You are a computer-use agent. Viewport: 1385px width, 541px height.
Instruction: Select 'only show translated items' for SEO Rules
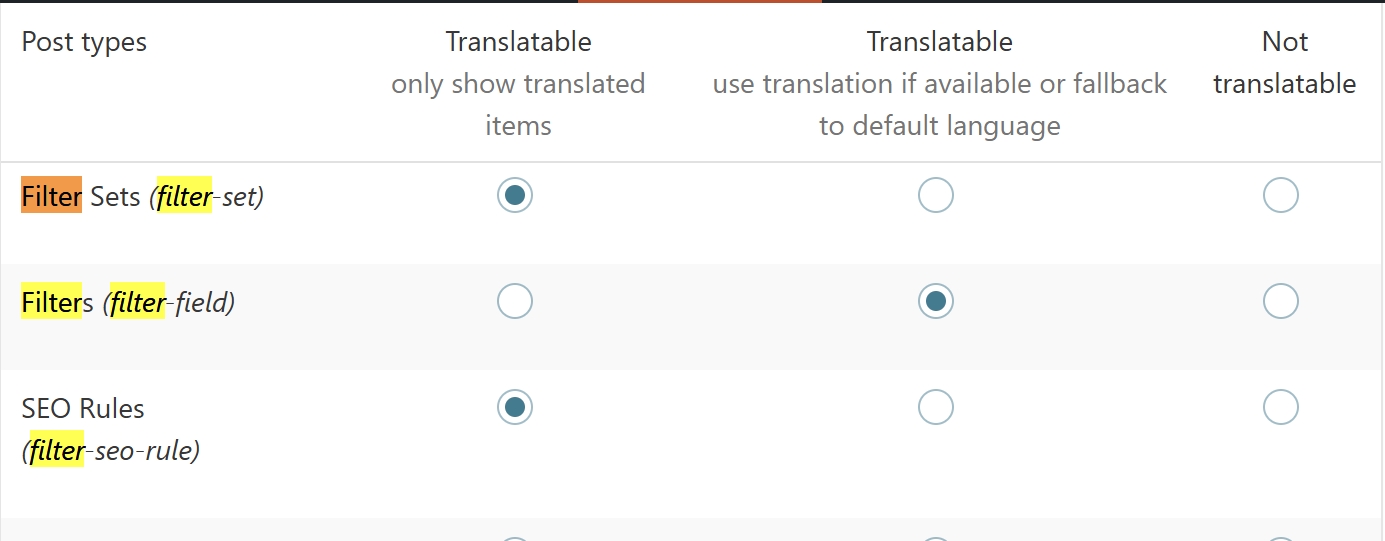point(515,407)
